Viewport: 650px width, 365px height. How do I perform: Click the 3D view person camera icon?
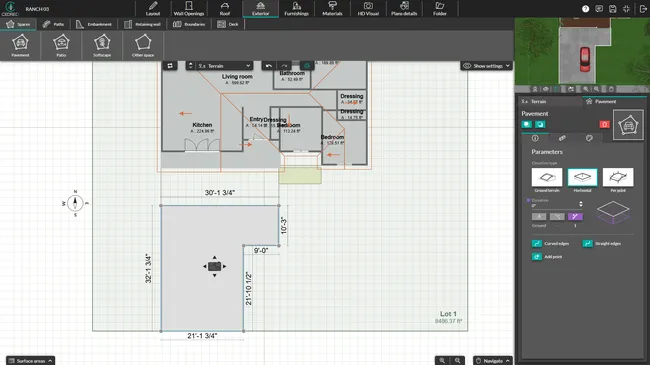535,89
